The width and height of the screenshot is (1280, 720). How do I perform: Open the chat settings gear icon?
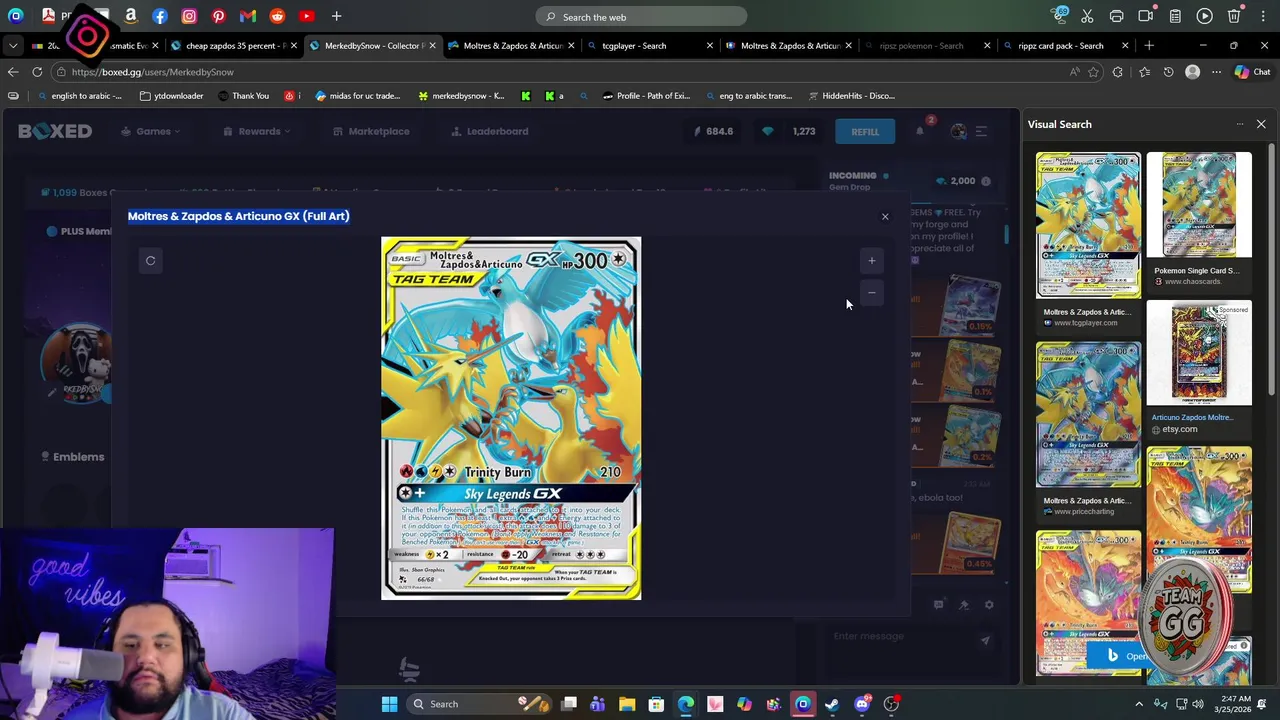[x=988, y=604]
